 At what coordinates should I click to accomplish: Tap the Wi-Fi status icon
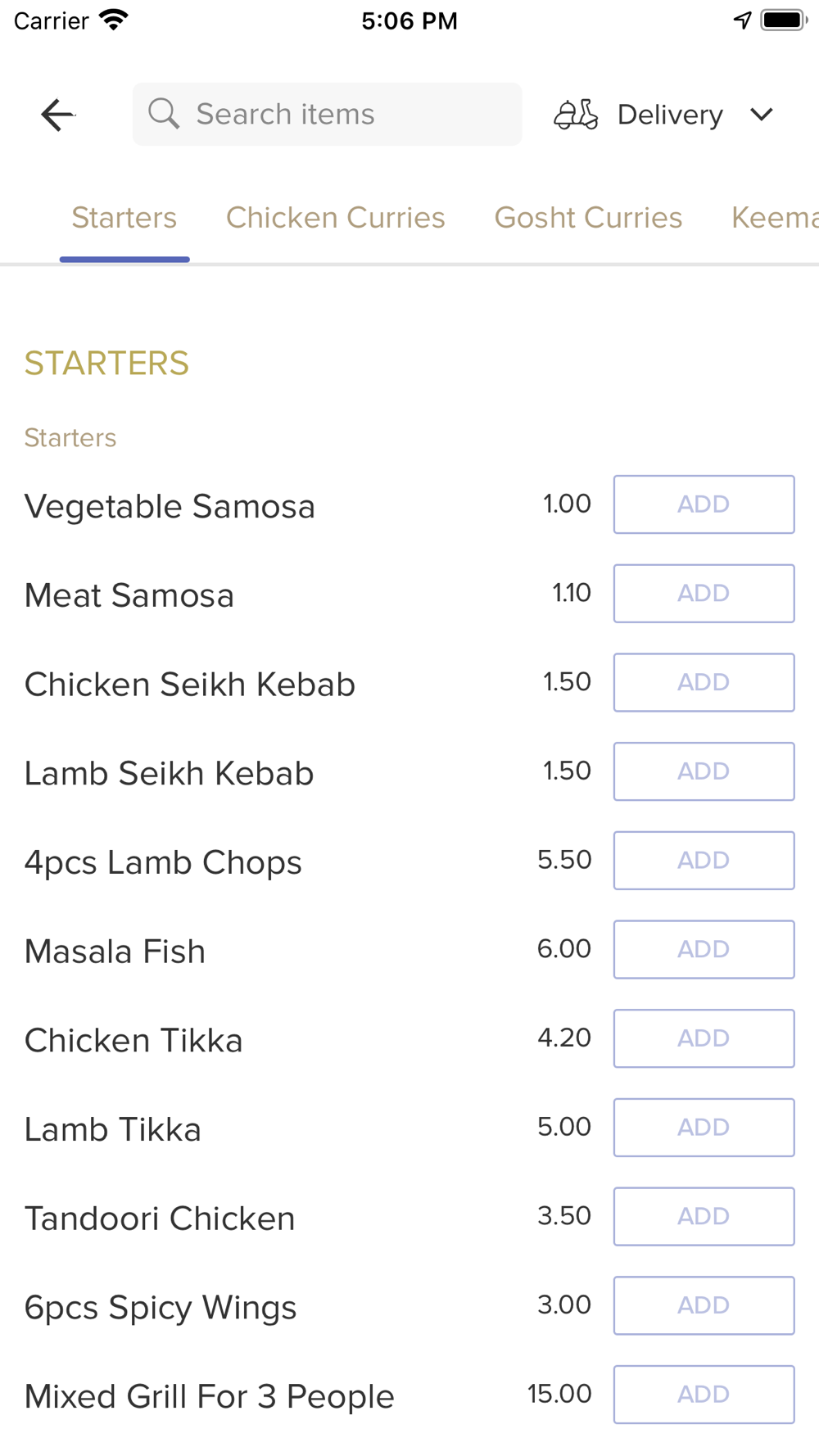point(114,20)
